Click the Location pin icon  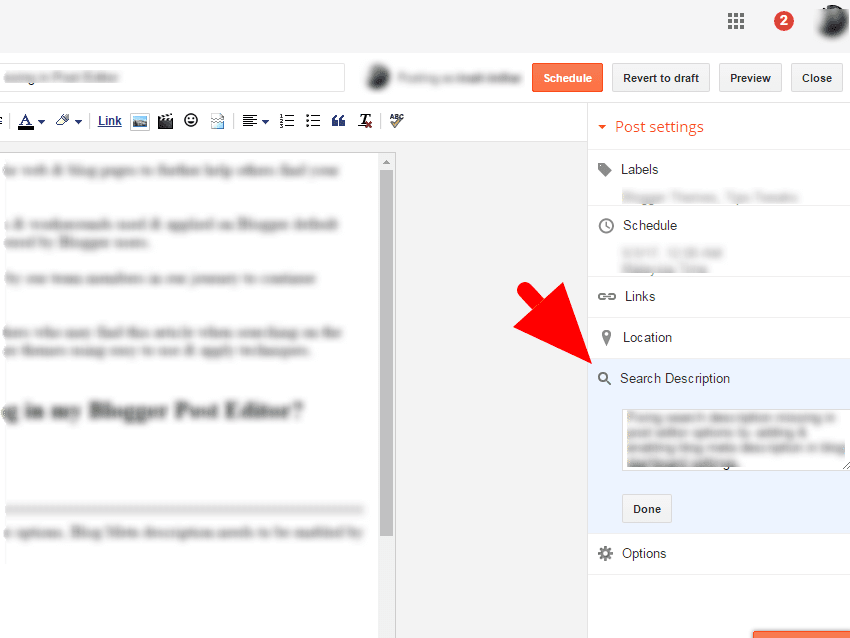[x=607, y=338]
